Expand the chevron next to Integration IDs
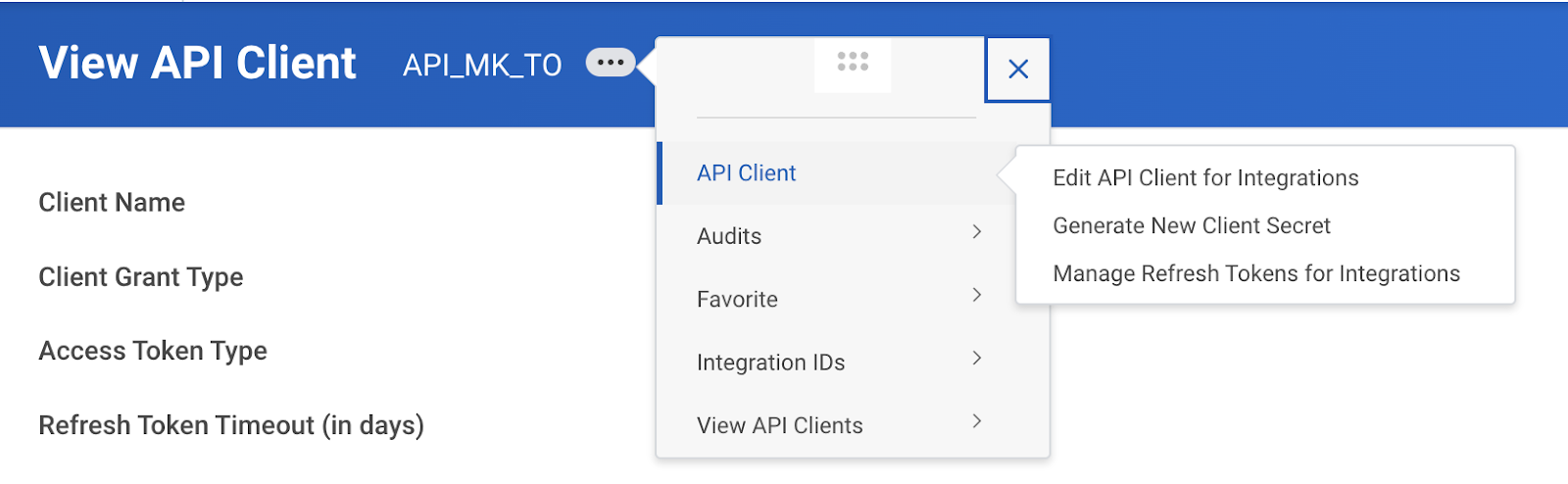The image size is (1568, 484). (976, 359)
